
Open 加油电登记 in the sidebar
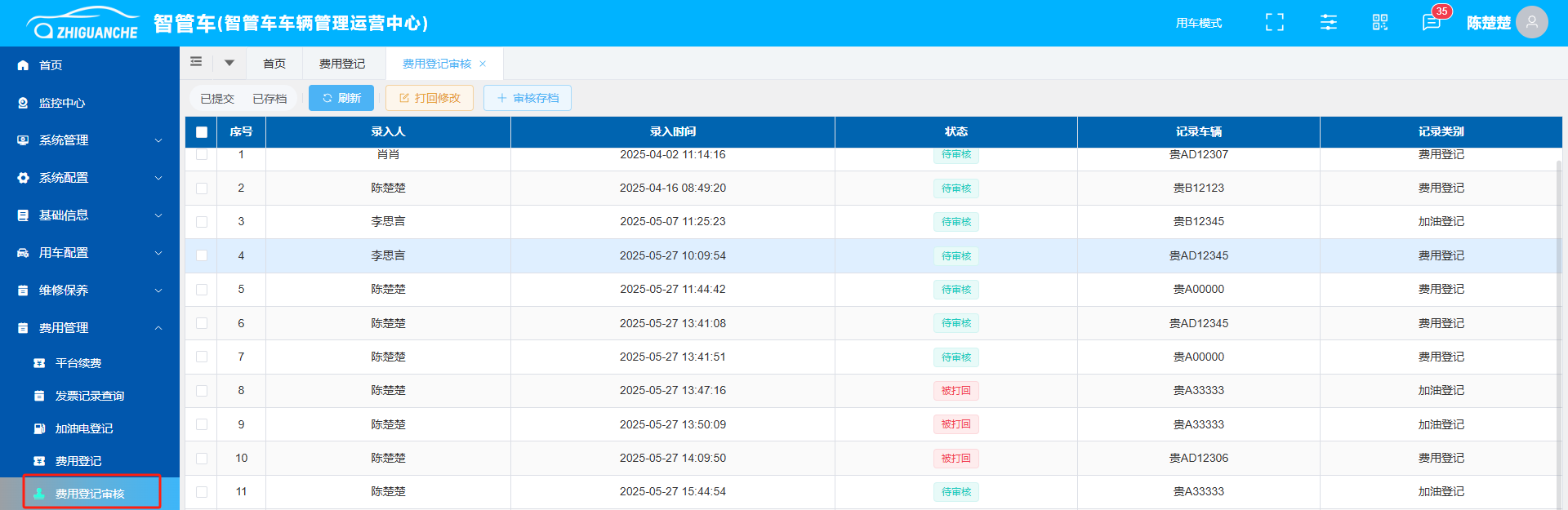84,428
